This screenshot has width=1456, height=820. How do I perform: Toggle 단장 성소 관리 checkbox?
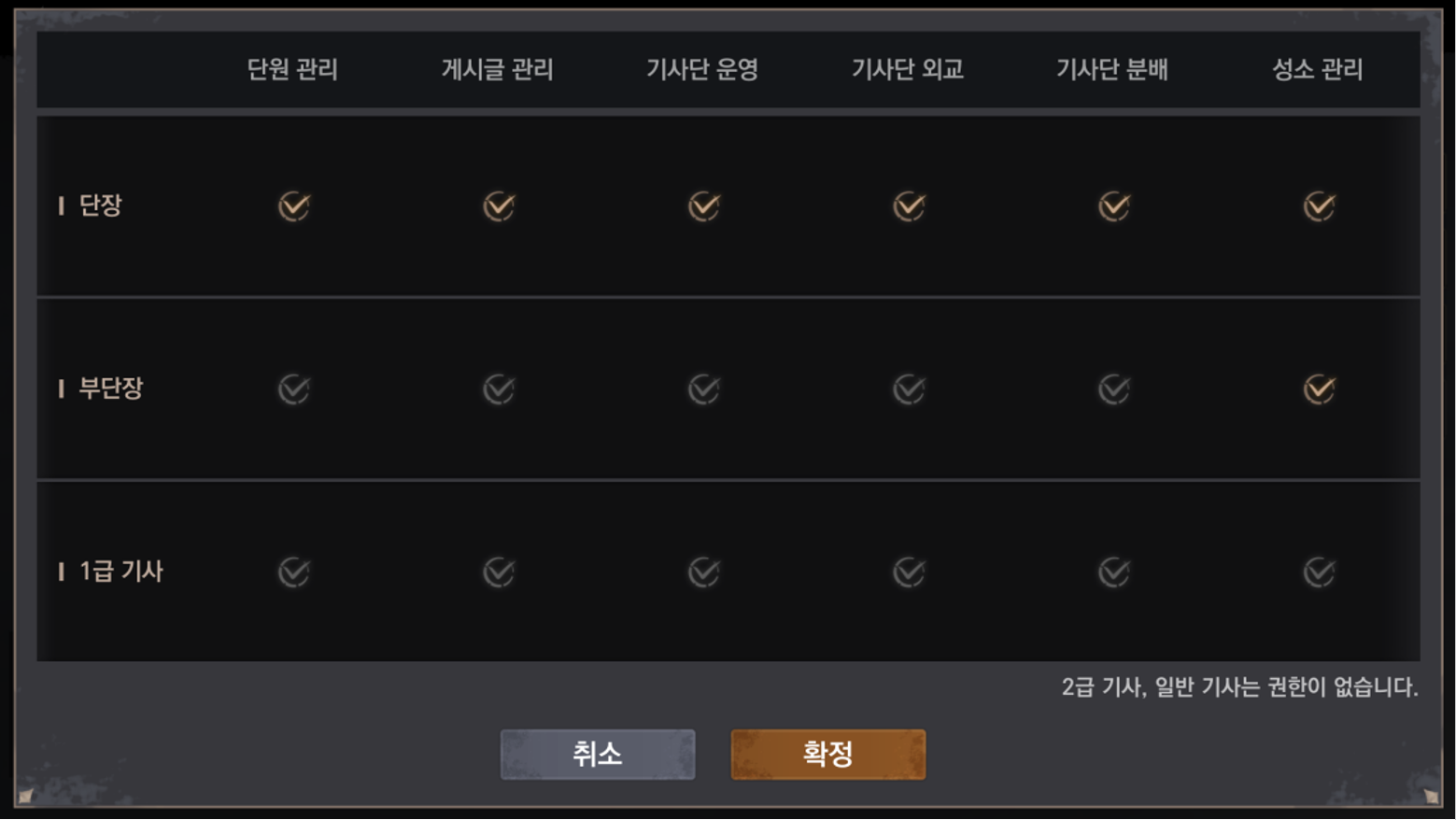click(1319, 206)
